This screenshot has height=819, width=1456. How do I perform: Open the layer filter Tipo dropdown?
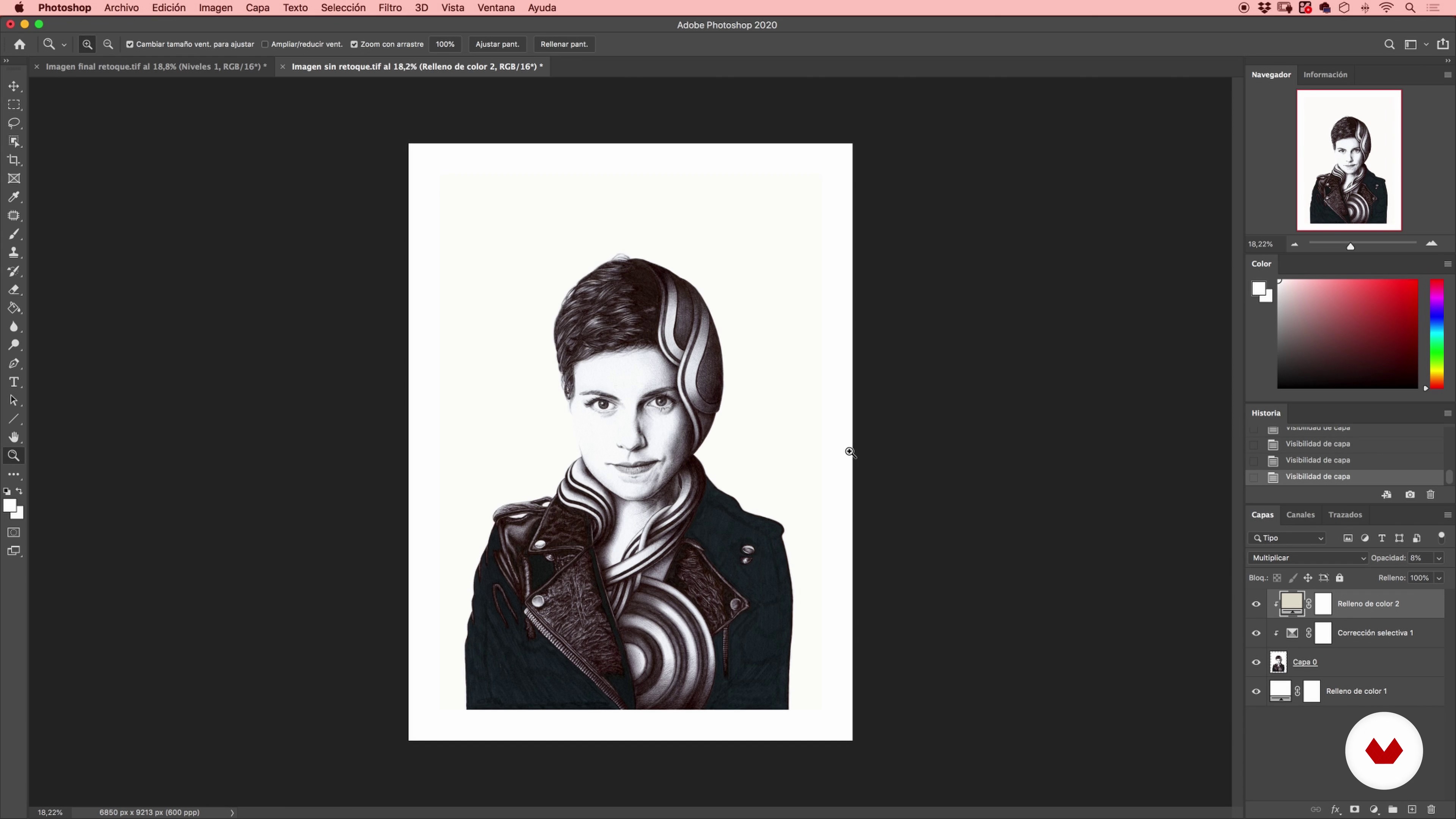1287,538
